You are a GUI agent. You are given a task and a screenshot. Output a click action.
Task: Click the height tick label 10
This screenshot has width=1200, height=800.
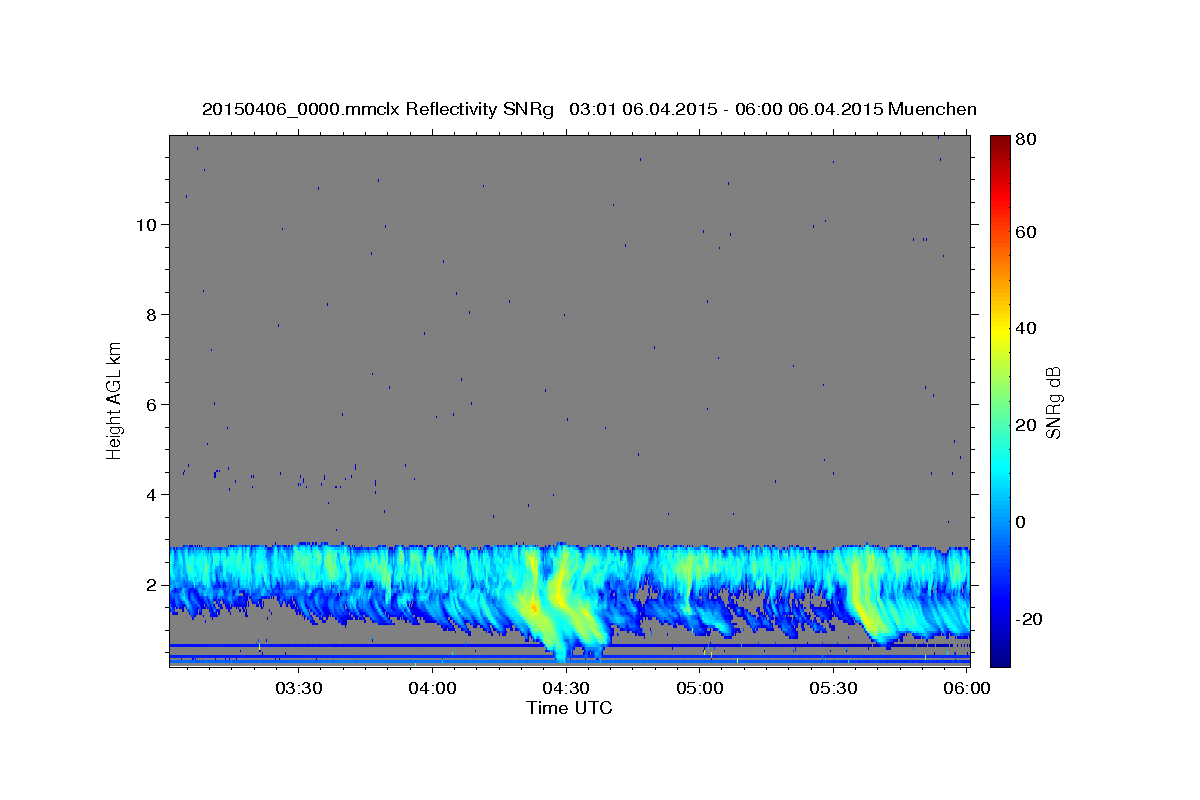(x=146, y=224)
